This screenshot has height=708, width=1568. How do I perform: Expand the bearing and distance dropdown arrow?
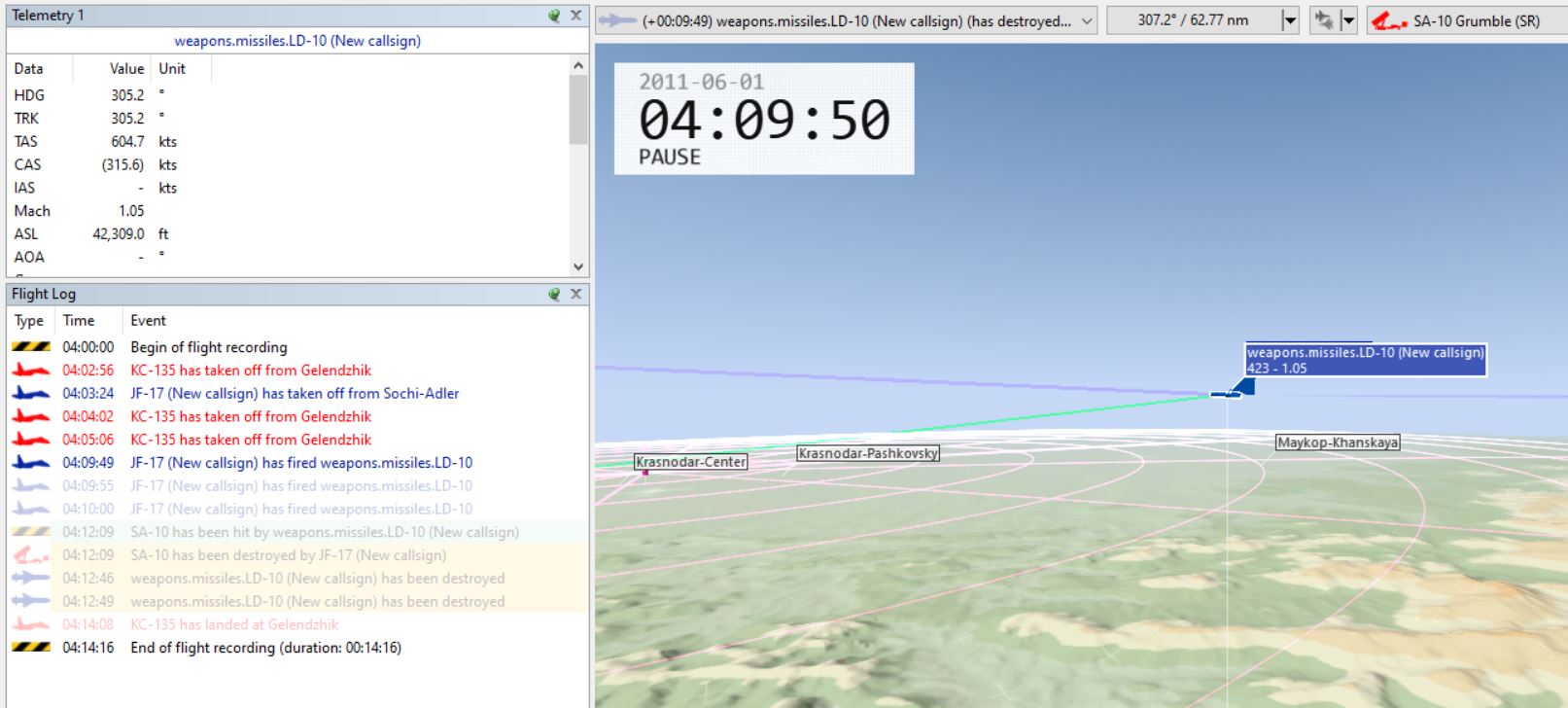coord(1290,20)
